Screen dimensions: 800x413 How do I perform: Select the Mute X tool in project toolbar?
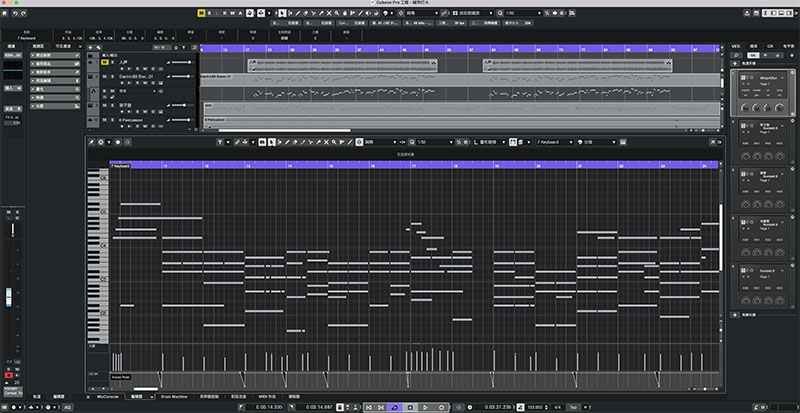(x=329, y=13)
